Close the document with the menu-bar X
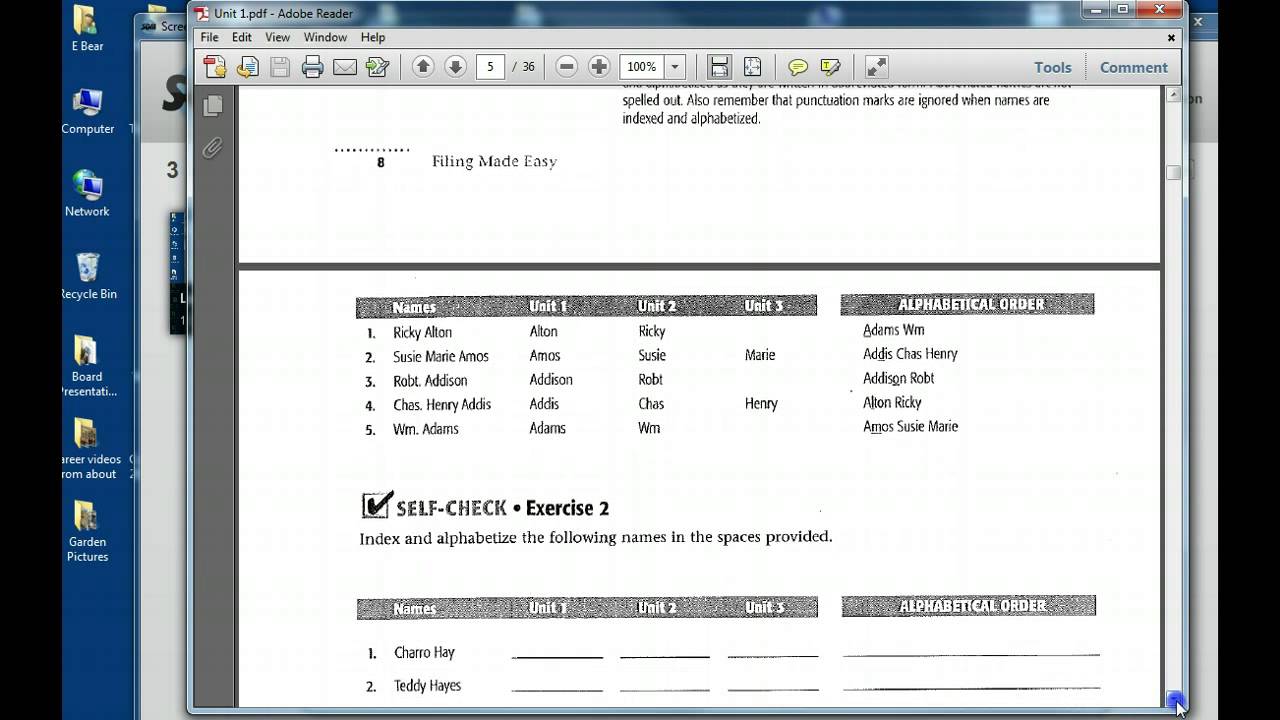The image size is (1280, 720). [x=1172, y=37]
